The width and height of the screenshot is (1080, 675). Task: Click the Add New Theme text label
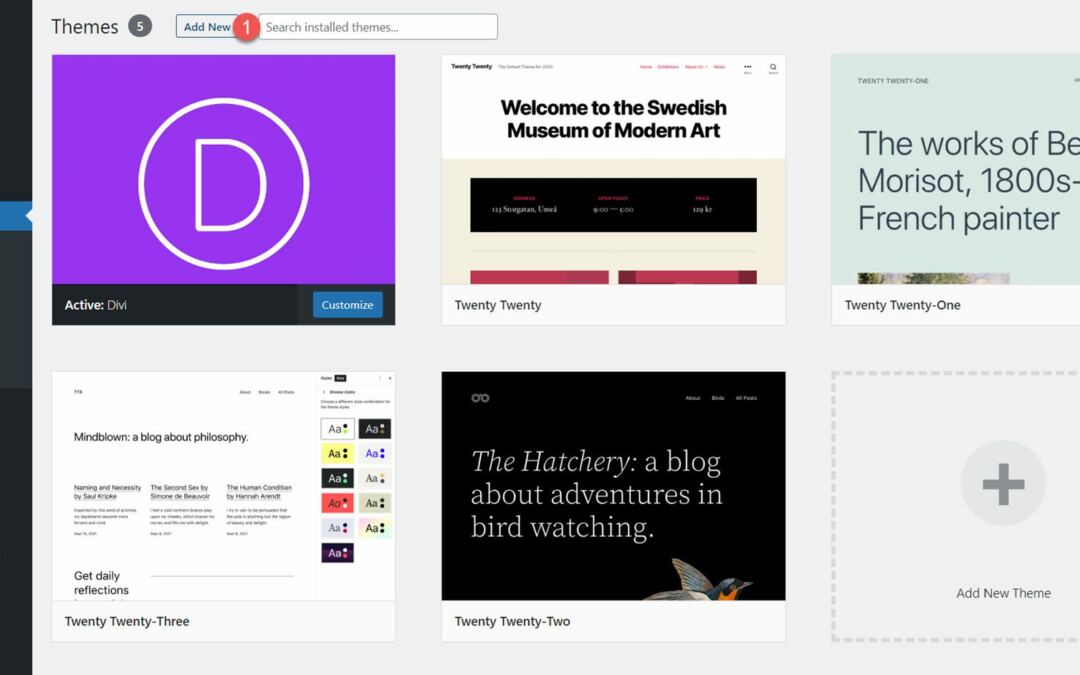[1003, 593]
